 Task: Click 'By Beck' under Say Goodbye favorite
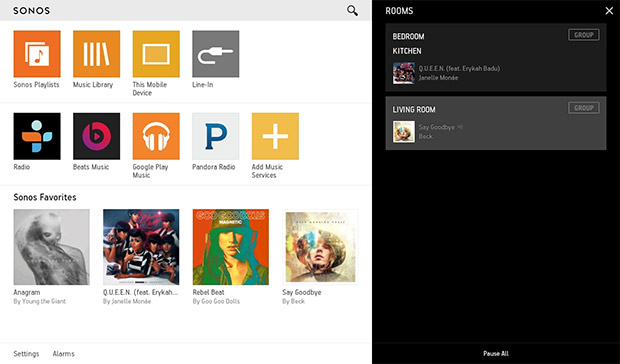293,301
